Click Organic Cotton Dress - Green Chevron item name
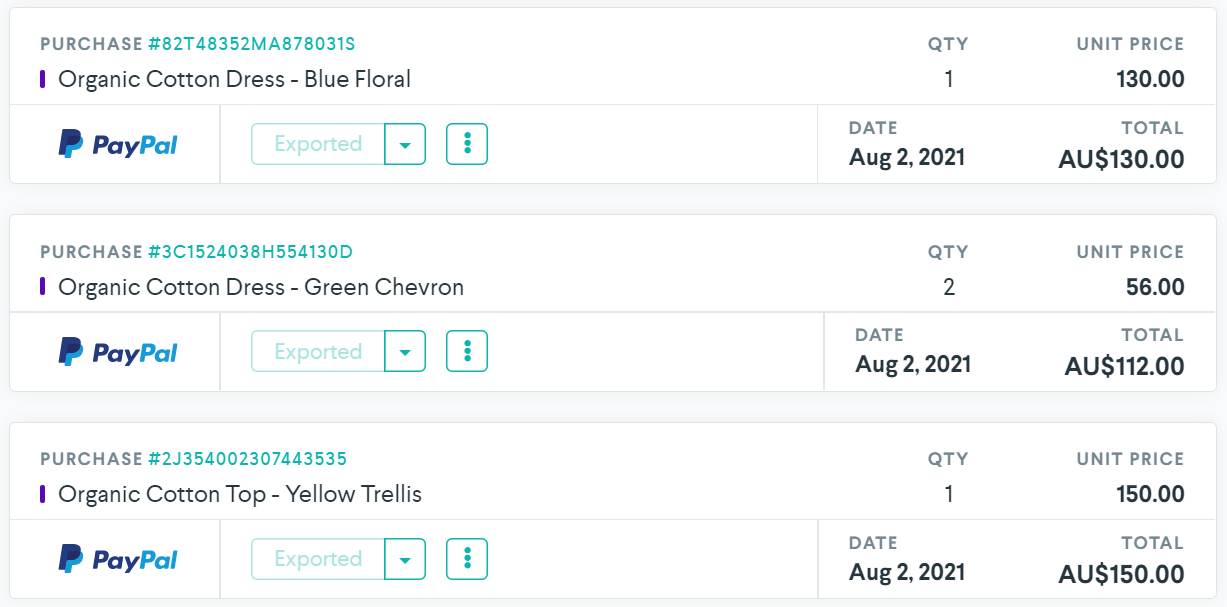This screenshot has height=607, width=1227. [261, 287]
